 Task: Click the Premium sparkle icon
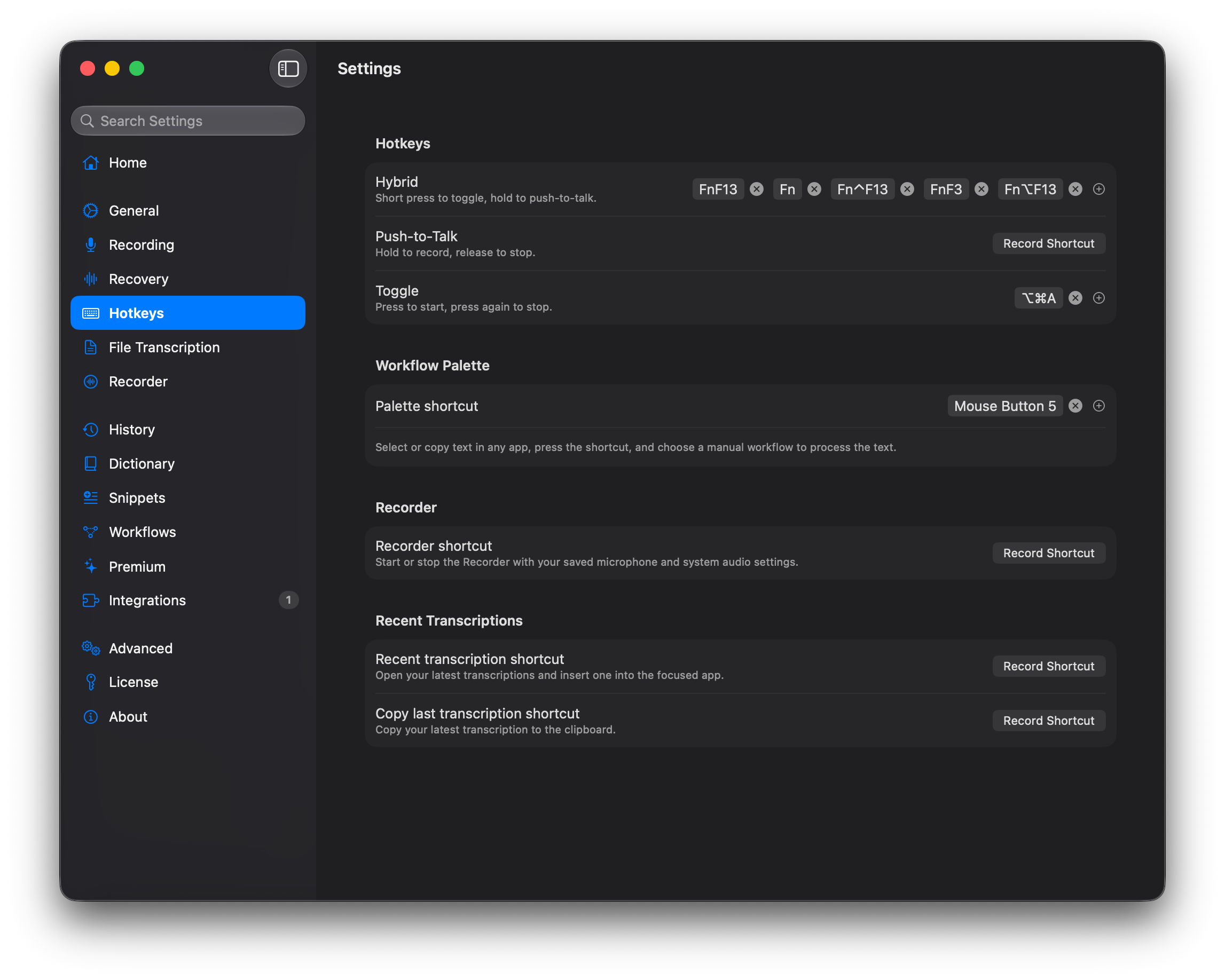90,566
